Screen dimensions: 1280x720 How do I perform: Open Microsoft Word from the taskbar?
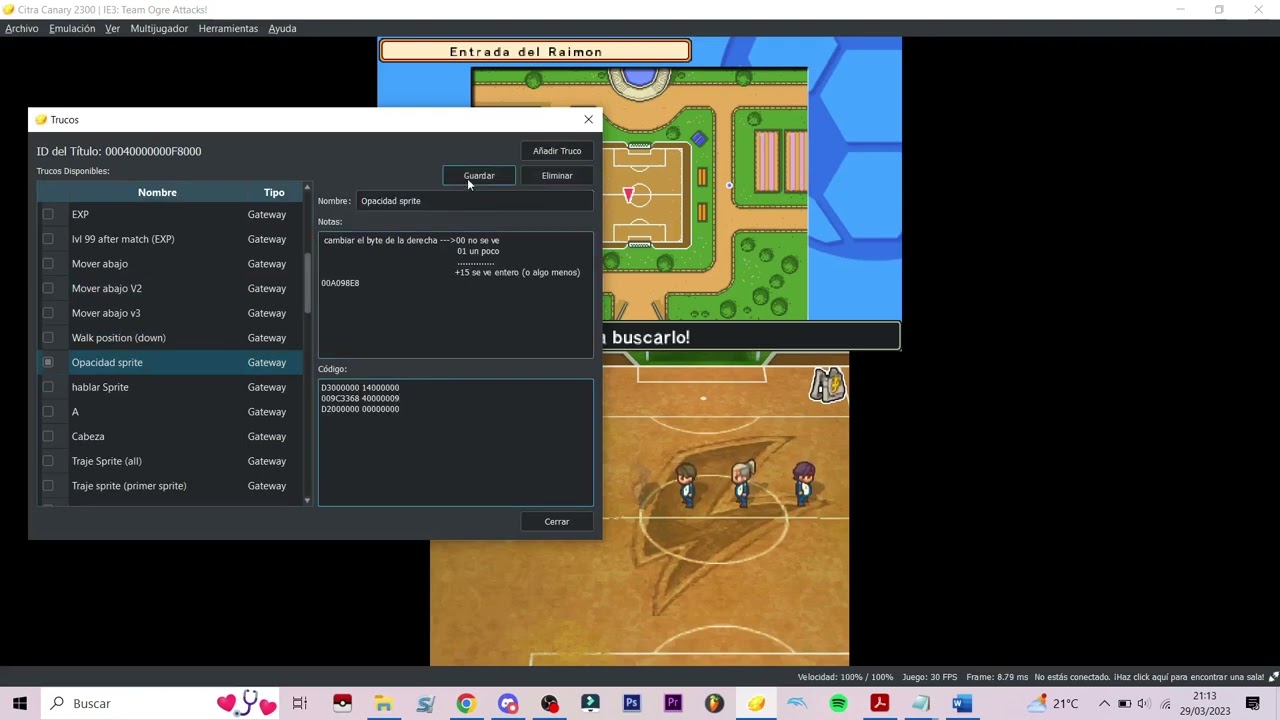(x=962, y=704)
